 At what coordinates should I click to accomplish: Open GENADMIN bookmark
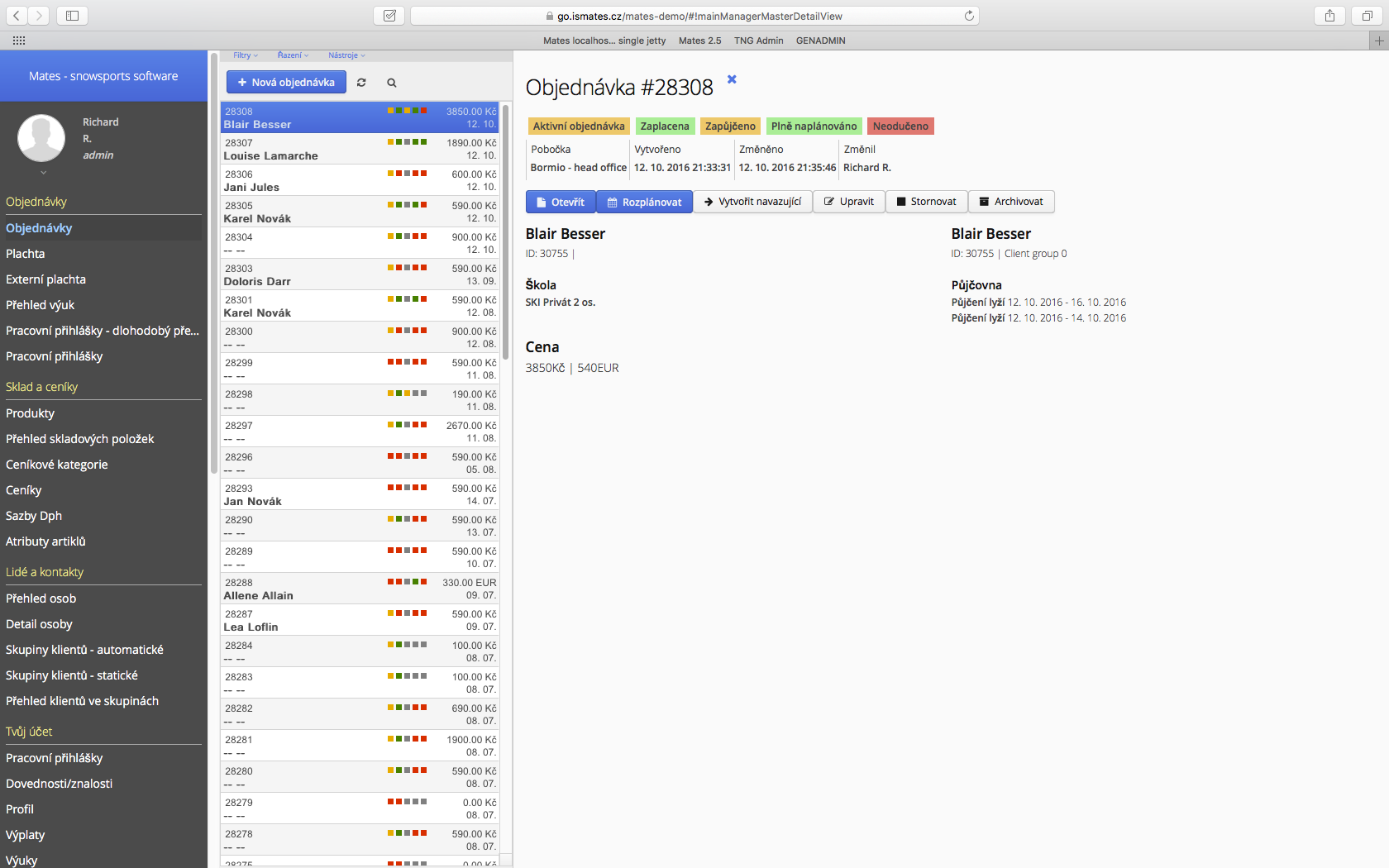[820, 41]
